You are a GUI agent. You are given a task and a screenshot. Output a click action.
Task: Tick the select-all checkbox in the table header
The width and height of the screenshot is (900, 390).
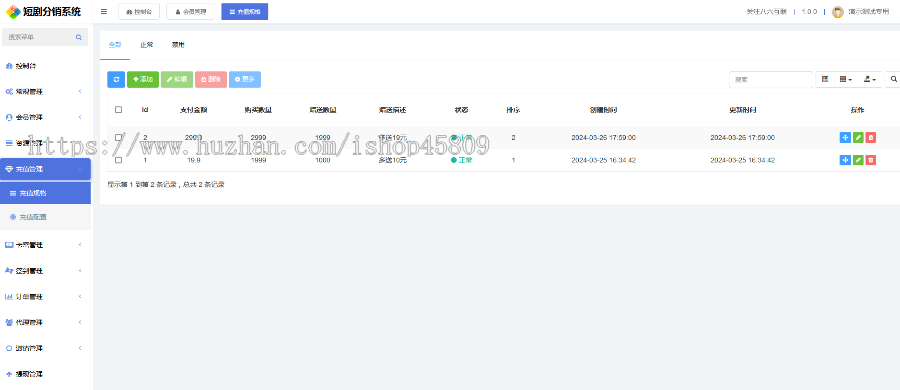(119, 110)
